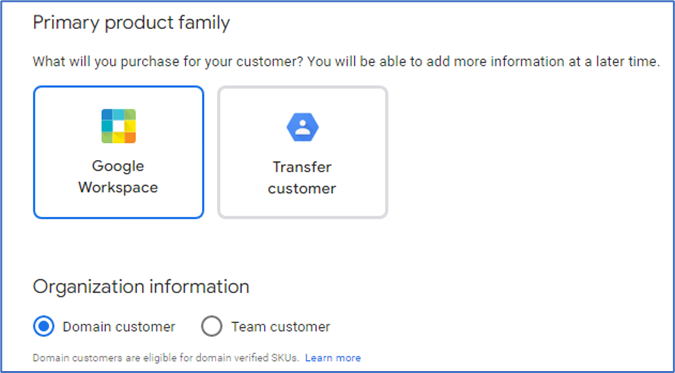Click the "Team customer" option label

pyautogui.click(x=281, y=326)
